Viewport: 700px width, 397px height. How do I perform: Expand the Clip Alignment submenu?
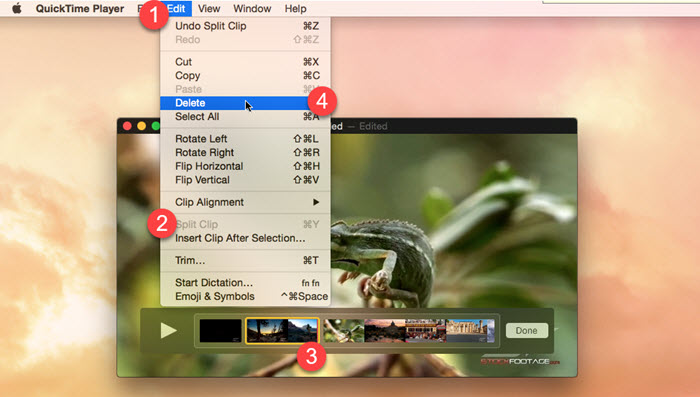tap(246, 202)
